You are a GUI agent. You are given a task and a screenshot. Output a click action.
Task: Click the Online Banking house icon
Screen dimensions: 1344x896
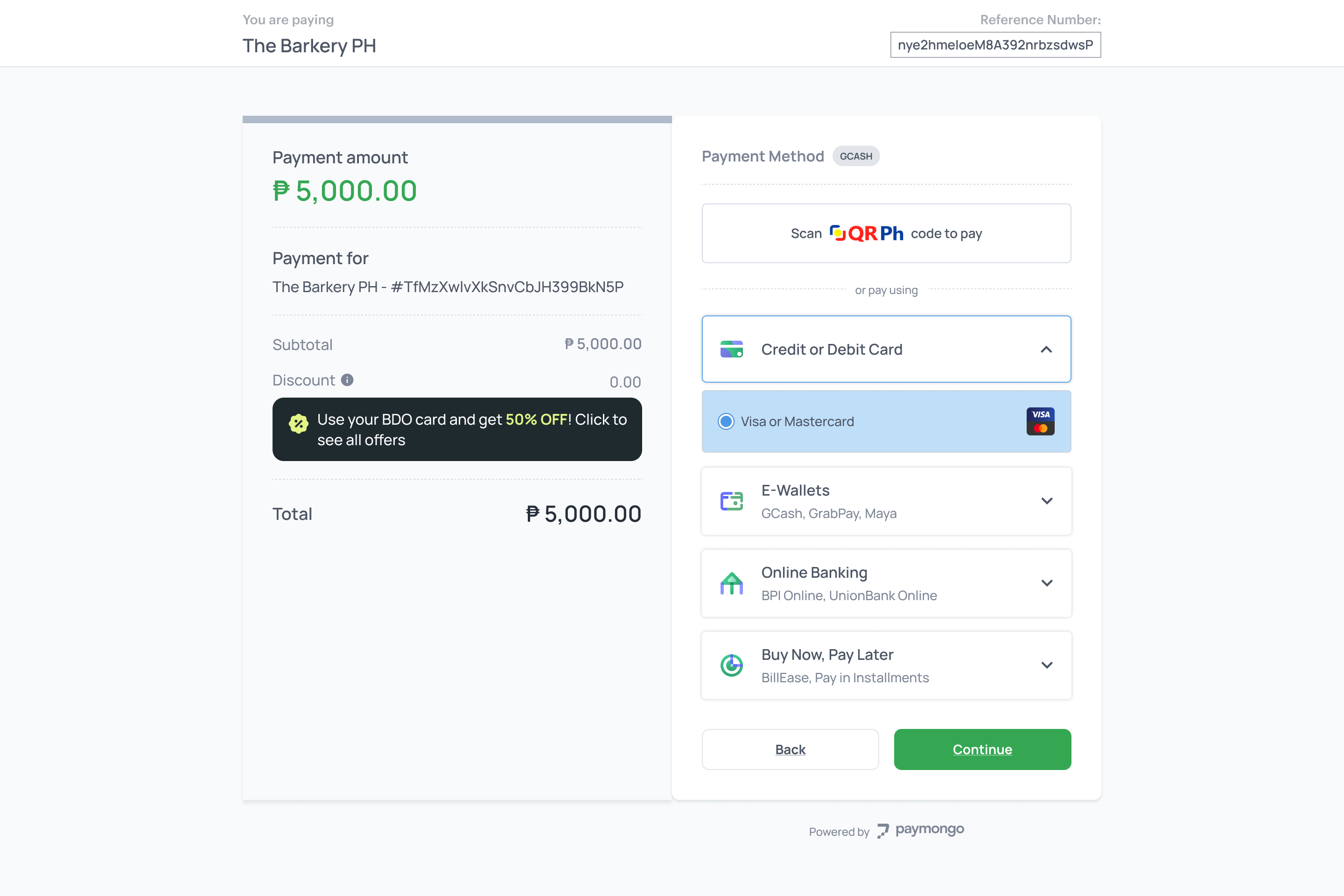tap(731, 583)
